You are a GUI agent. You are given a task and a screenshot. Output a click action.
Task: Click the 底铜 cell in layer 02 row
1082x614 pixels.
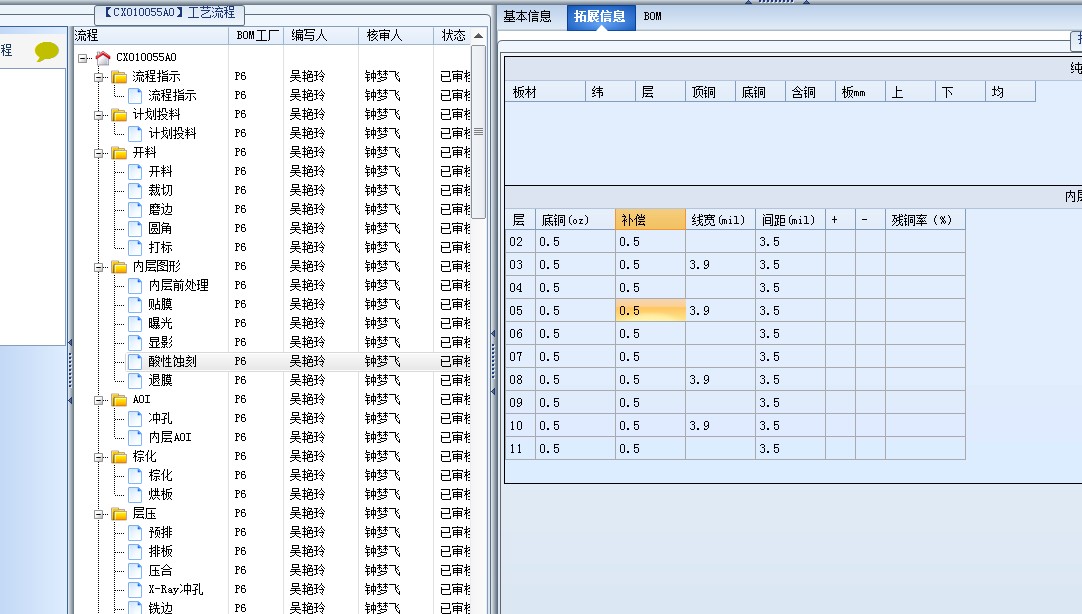click(576, 242)
